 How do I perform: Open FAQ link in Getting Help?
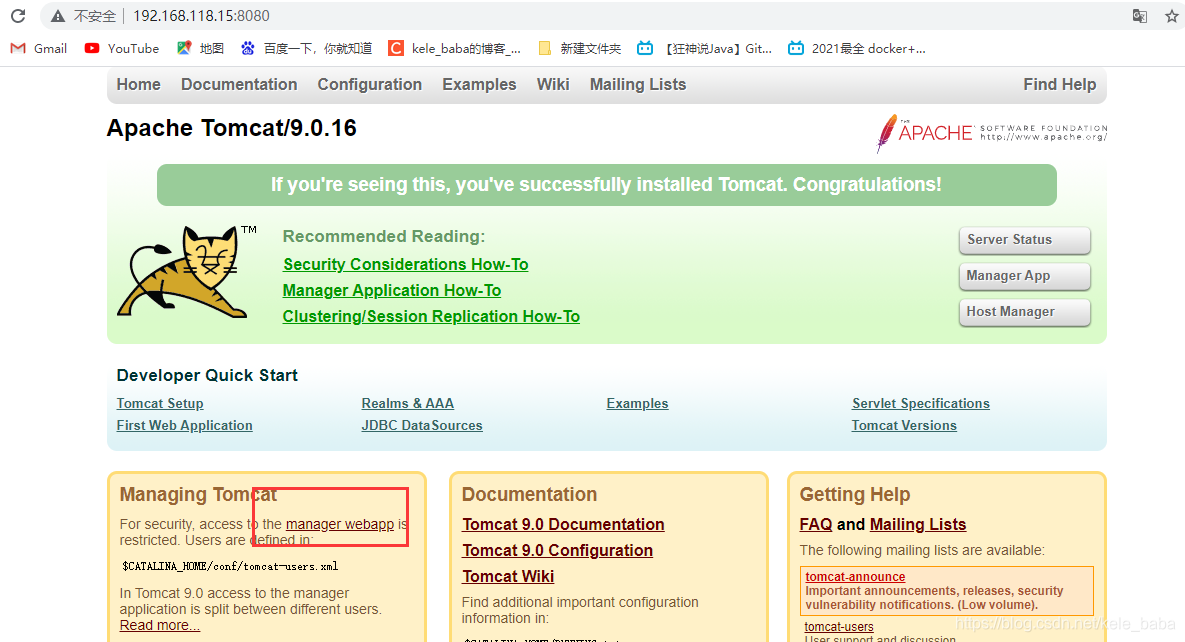point(815,525)
